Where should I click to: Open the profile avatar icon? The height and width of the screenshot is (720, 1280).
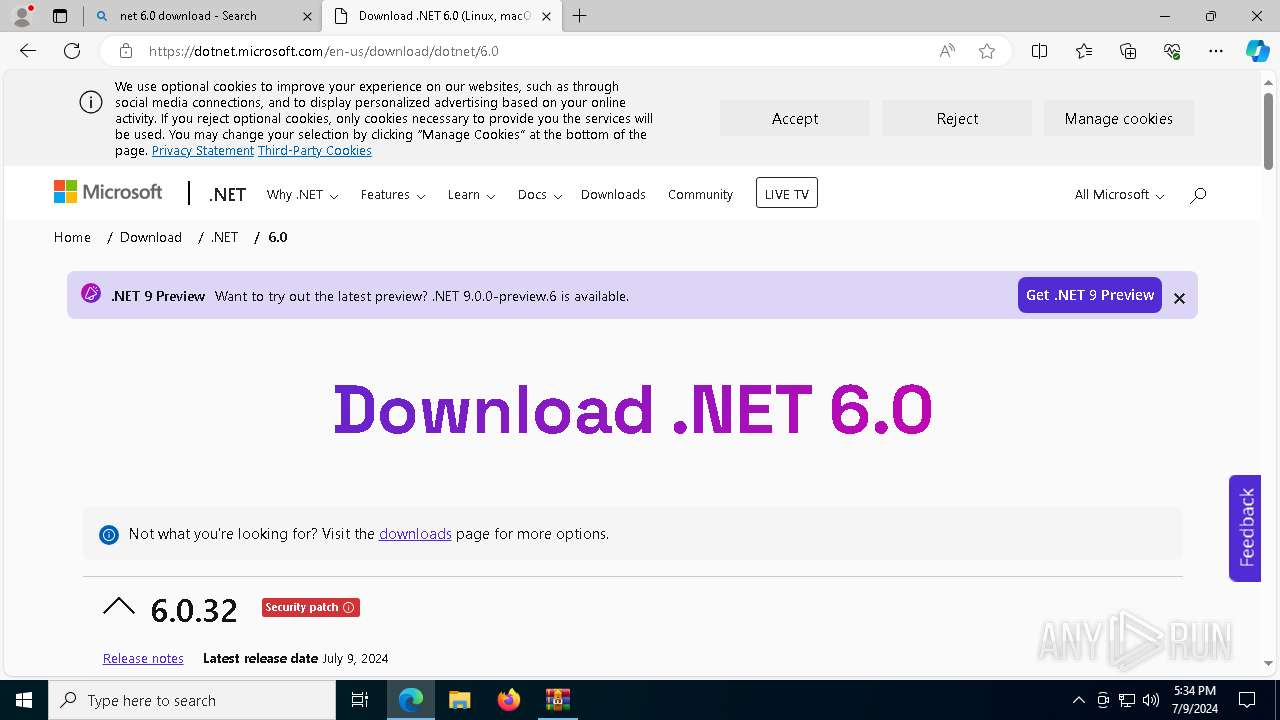21,15
